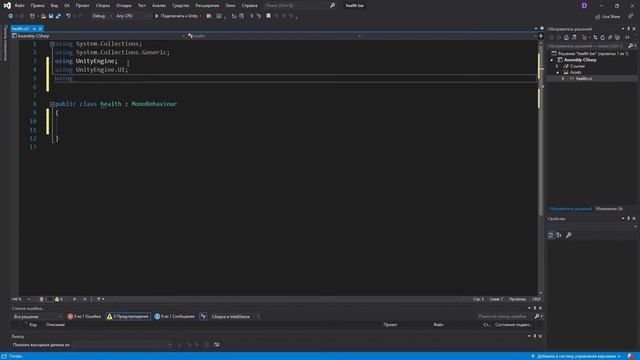Switch to the Изменения Git tab
The height and width of the screenshot is (360, 640).
pos(609,209)
